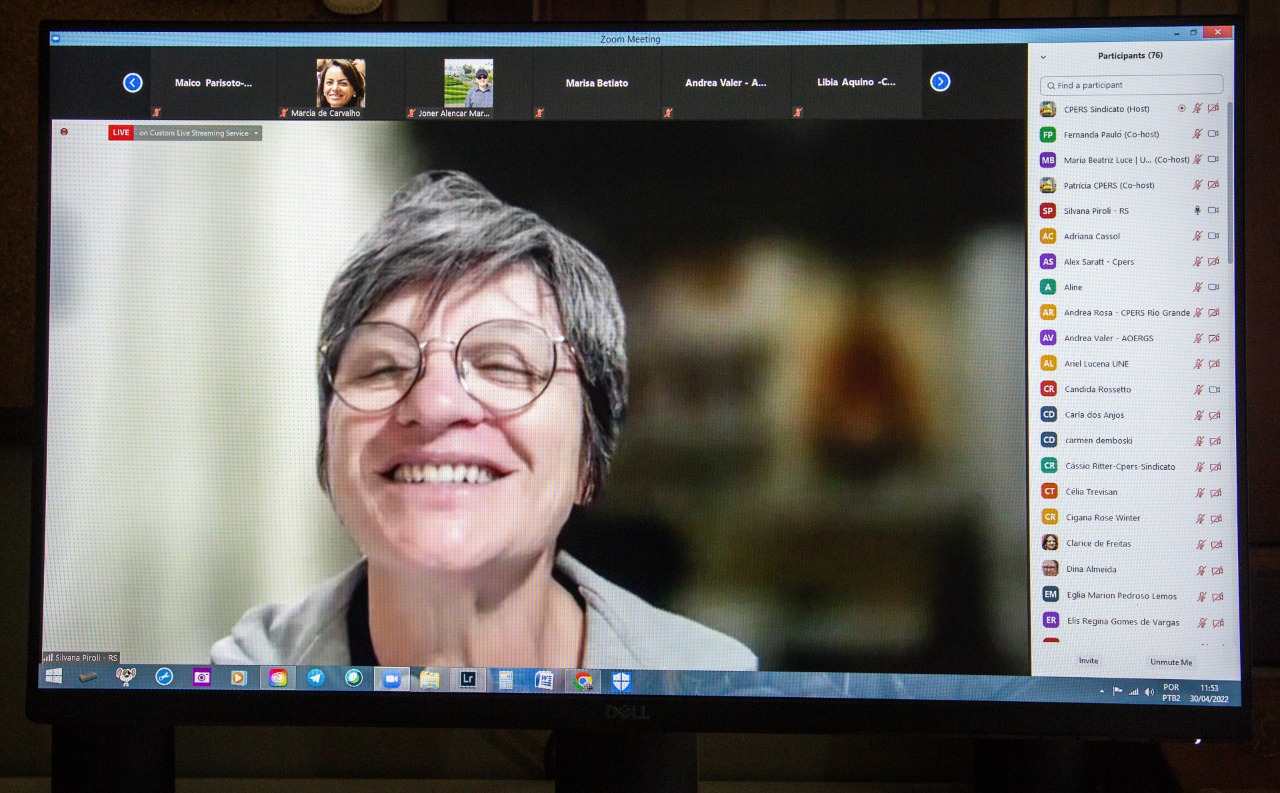Open Adobe Creative Cloud taskbar icon

coord(278,678)
